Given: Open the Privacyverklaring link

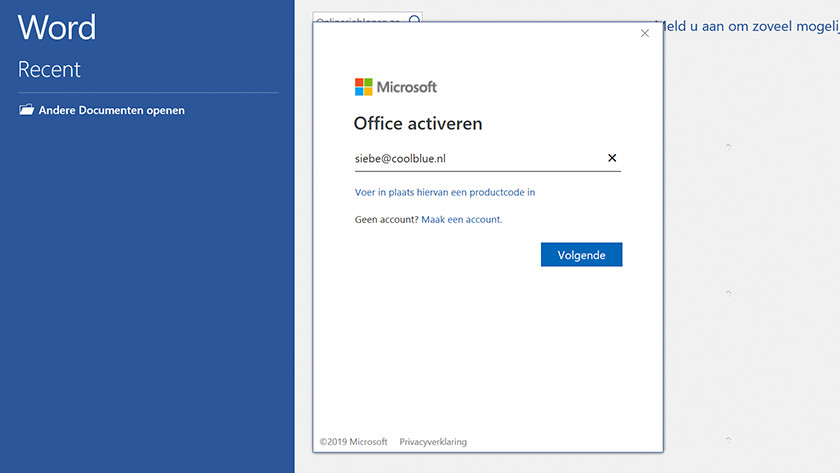Looking at the screenshot, I should 433,441.
